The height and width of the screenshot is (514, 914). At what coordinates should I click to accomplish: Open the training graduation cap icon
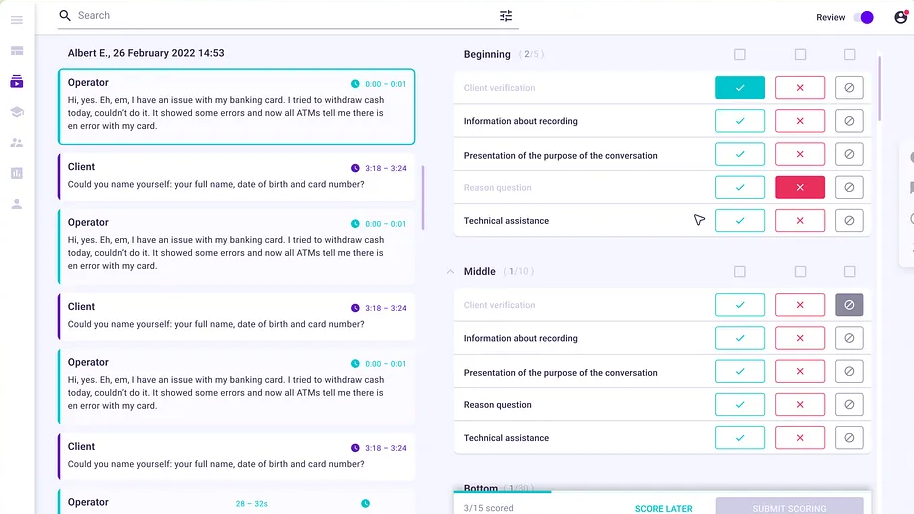point(17,112)
